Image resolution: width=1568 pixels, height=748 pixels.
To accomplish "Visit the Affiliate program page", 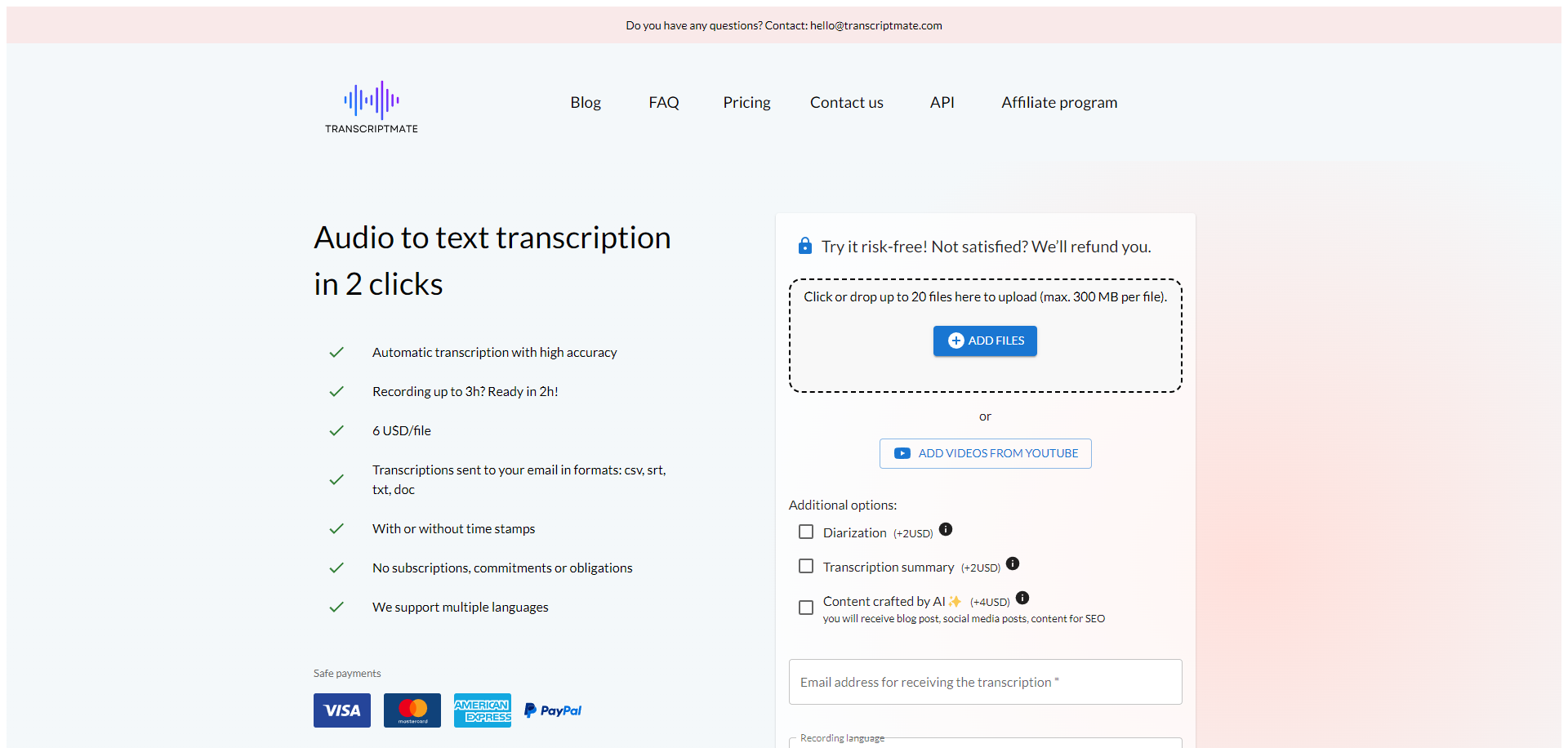I will point(1059,102).
